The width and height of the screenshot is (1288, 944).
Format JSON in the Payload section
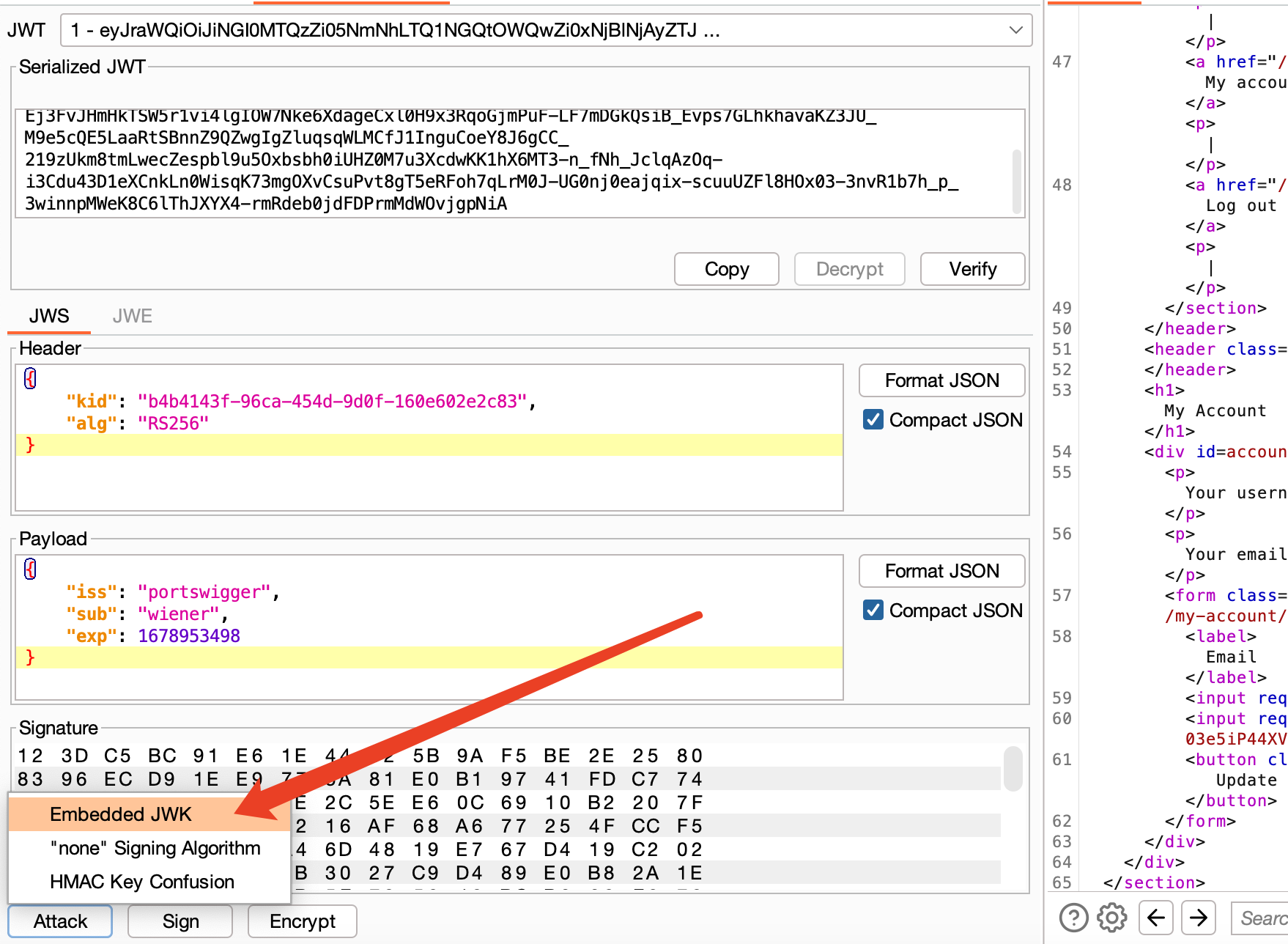click(x=942, y=571)
